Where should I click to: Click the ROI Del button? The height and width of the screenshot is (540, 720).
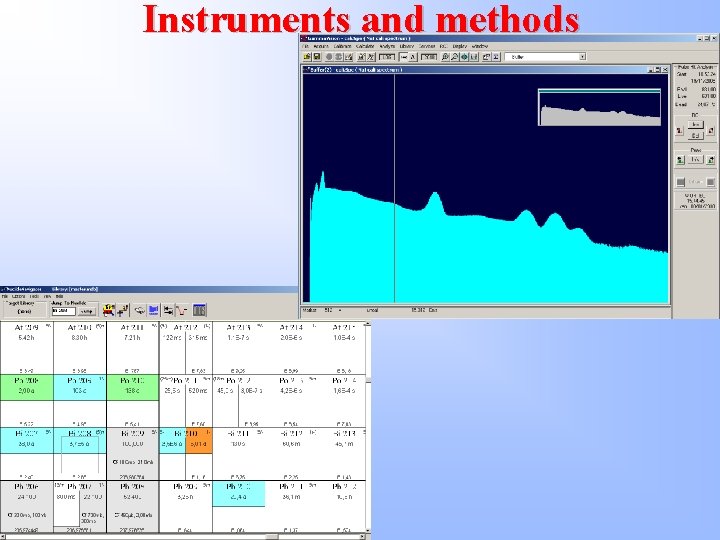(x=696, y=135)
